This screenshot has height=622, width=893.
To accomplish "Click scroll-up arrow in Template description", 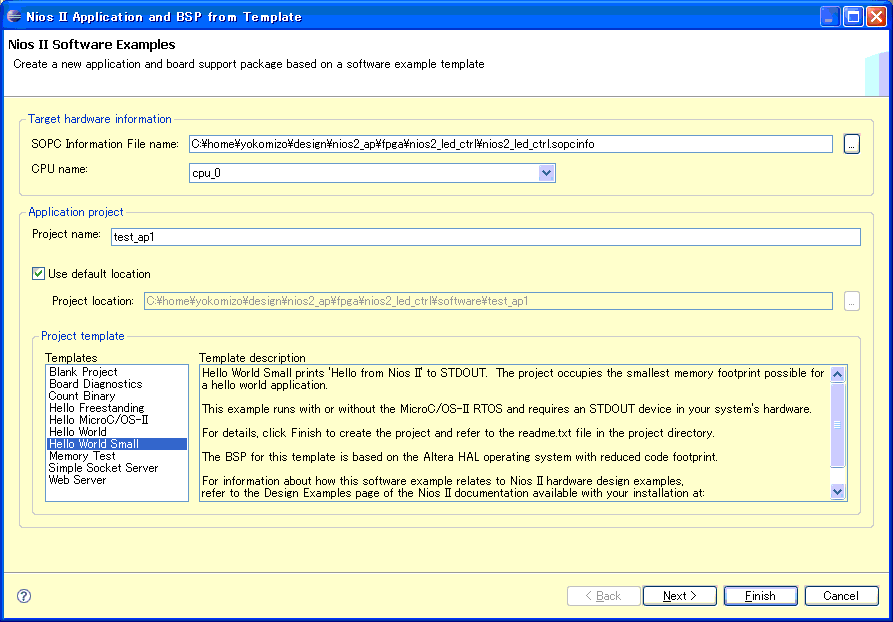I will pos(837,374).
